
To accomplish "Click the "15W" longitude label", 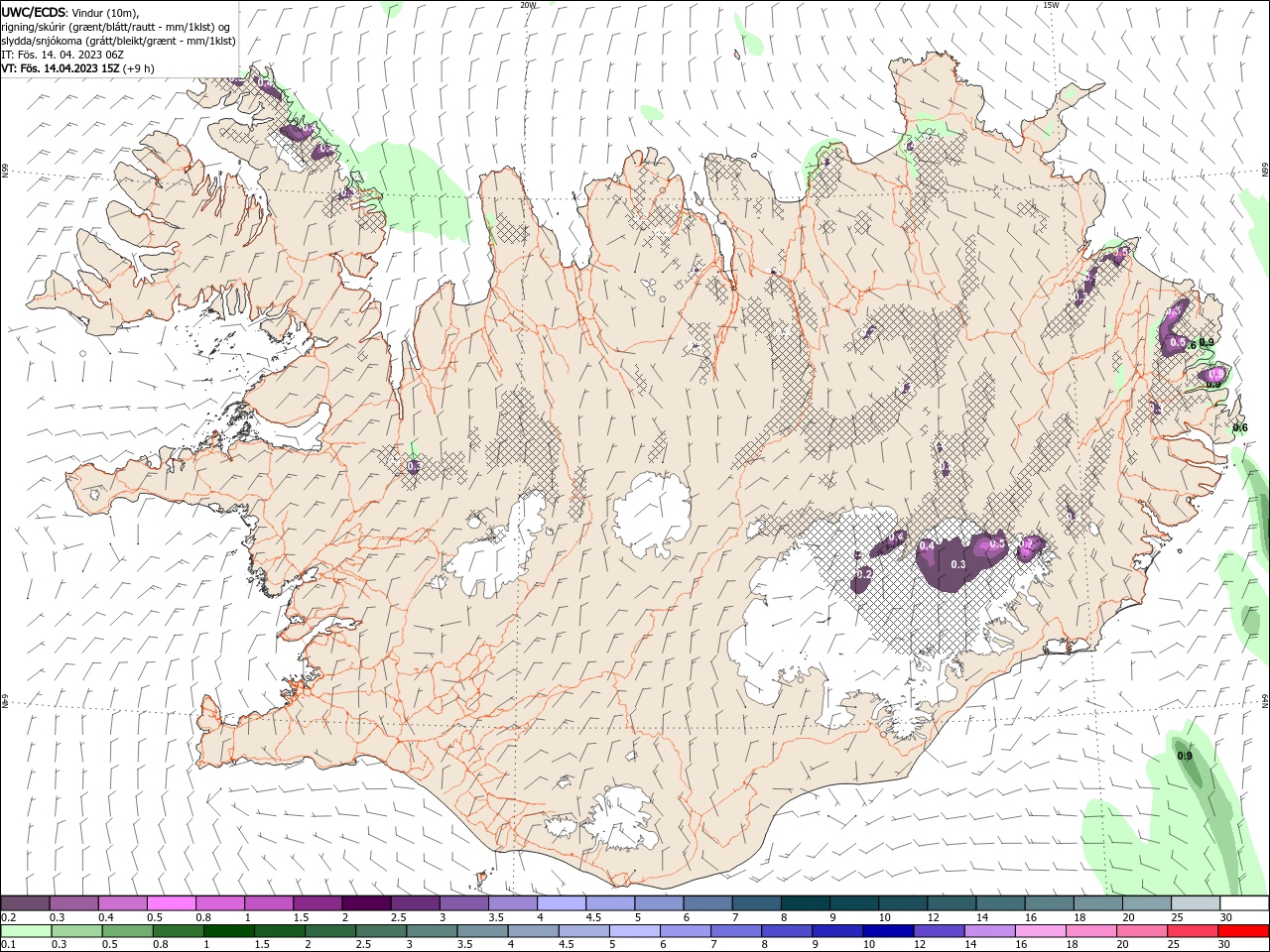I will click(x=1050, y=5).
